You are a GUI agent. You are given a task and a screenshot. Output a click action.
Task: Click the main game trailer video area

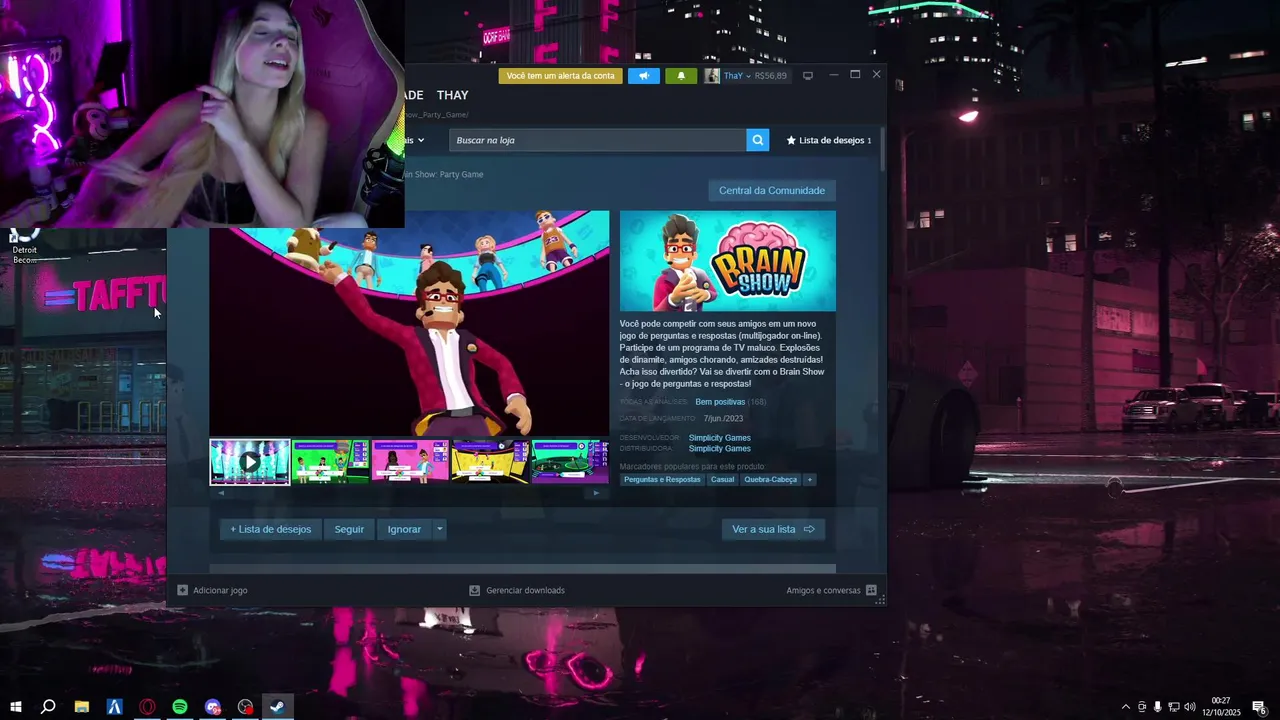pyautogui.click(x=409, y=323)
